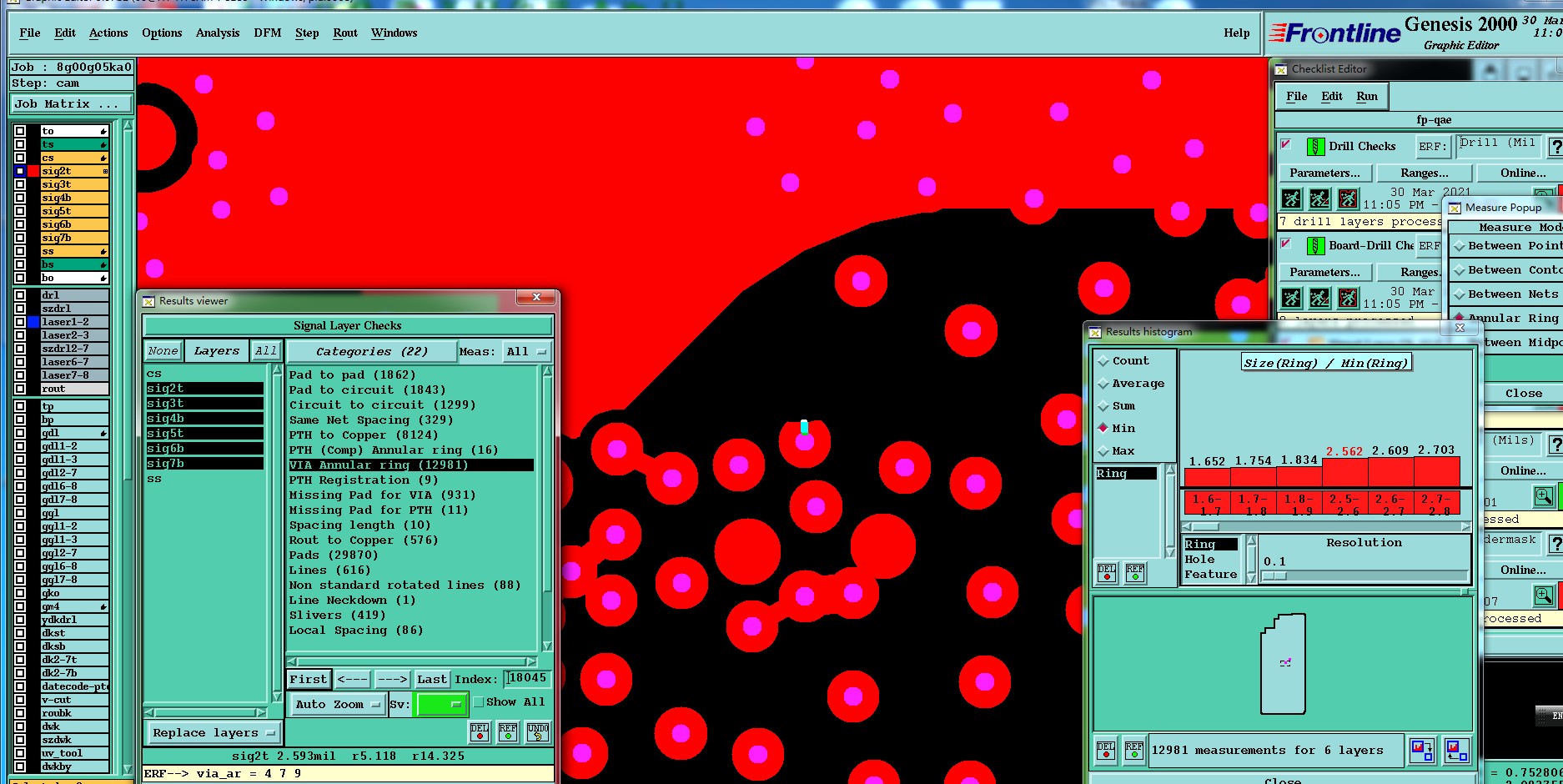Open Replace layers dropdown

click(213, 733)
